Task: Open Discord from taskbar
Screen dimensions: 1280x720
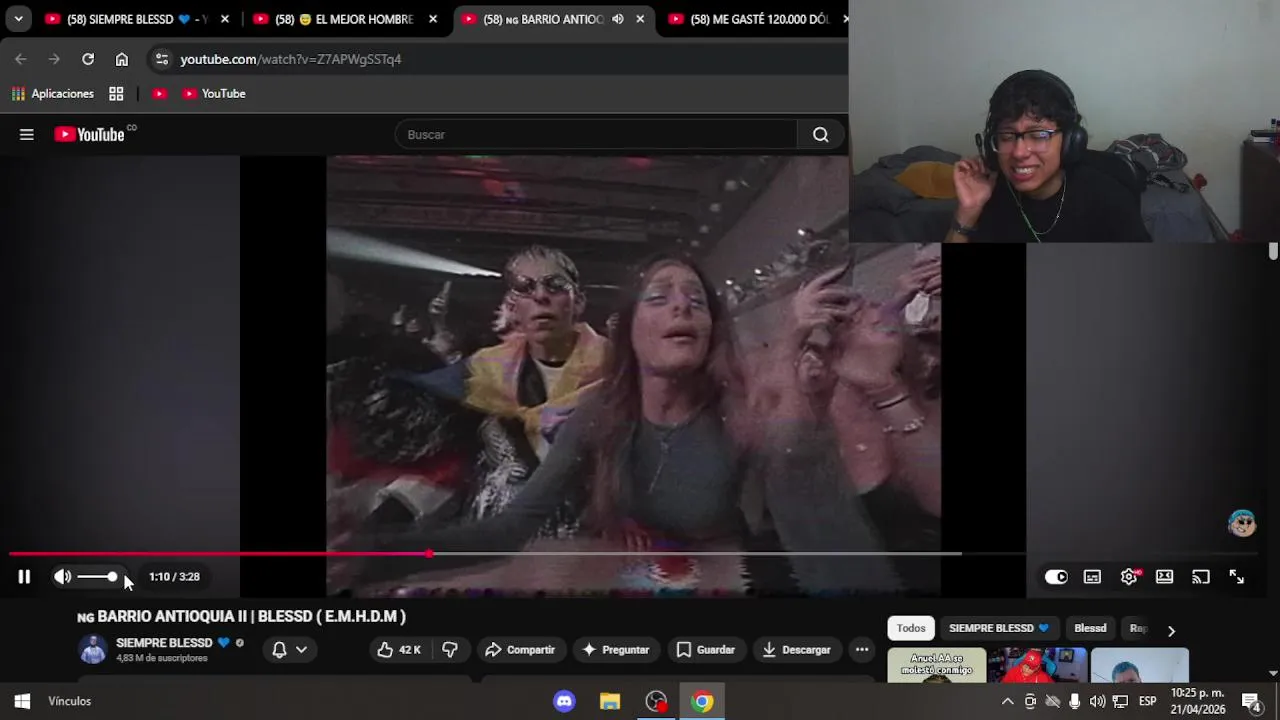Action: [x=564, y=701]
